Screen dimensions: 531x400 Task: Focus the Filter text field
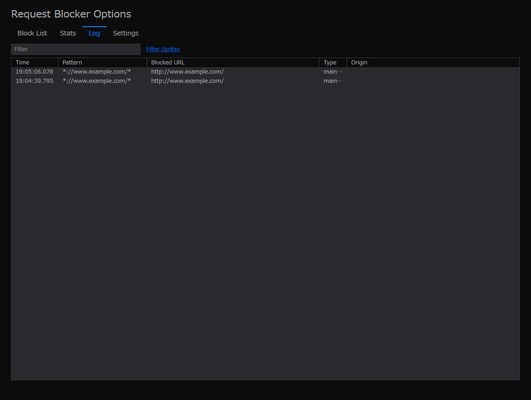pos(76,49)
